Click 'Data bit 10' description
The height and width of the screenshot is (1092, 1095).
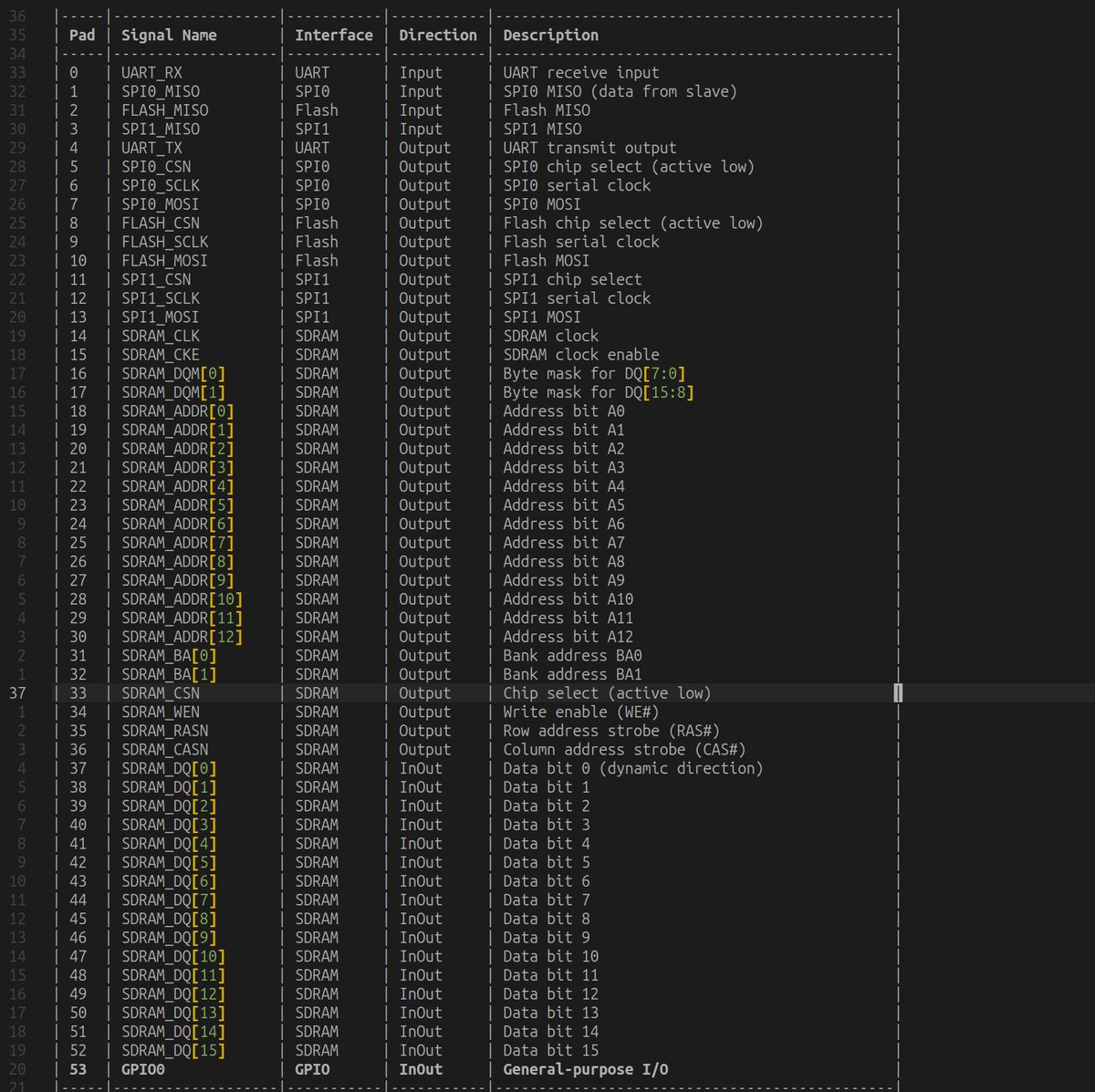click(x=551, y=956)
